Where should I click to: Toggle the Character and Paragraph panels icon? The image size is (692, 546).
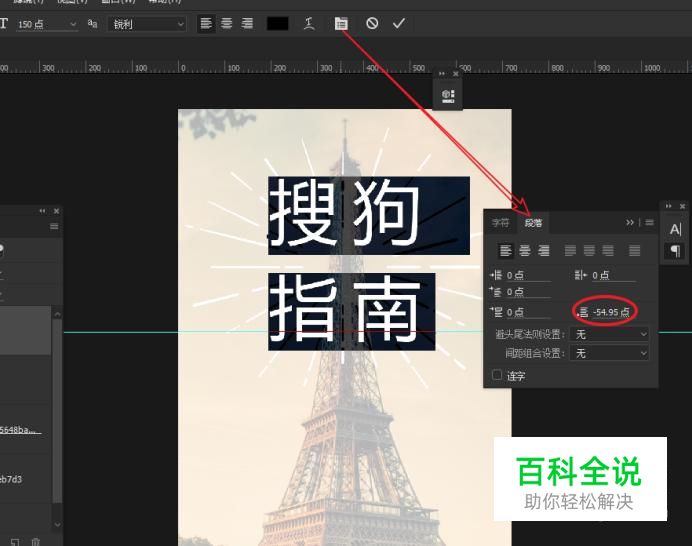pos(341,23)
